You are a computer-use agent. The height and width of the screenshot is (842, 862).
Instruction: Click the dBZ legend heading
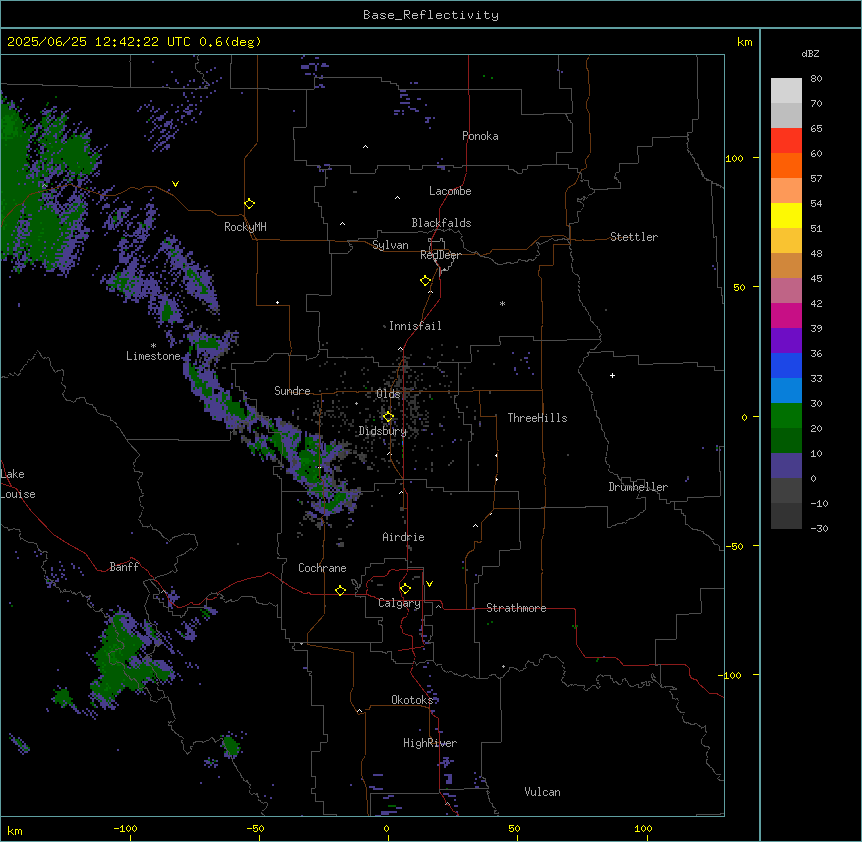(810, 53)
